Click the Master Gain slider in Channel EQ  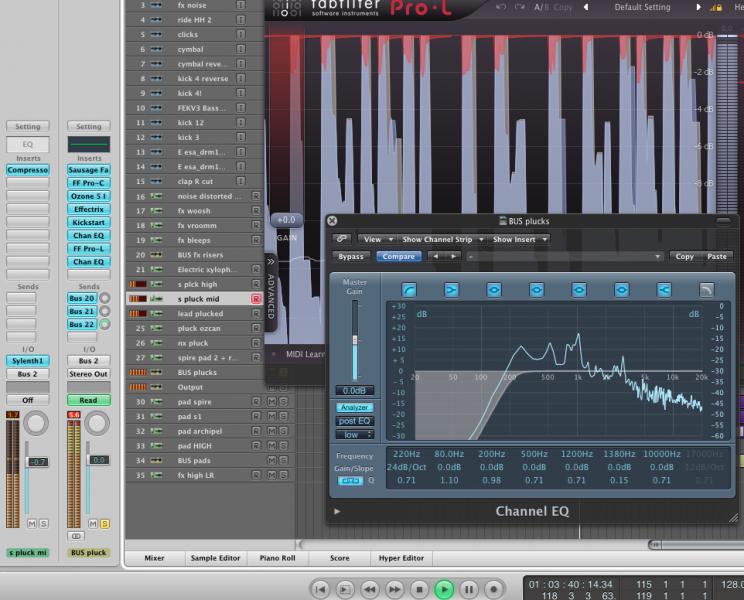pyautogui.click(x=354, y=340)
